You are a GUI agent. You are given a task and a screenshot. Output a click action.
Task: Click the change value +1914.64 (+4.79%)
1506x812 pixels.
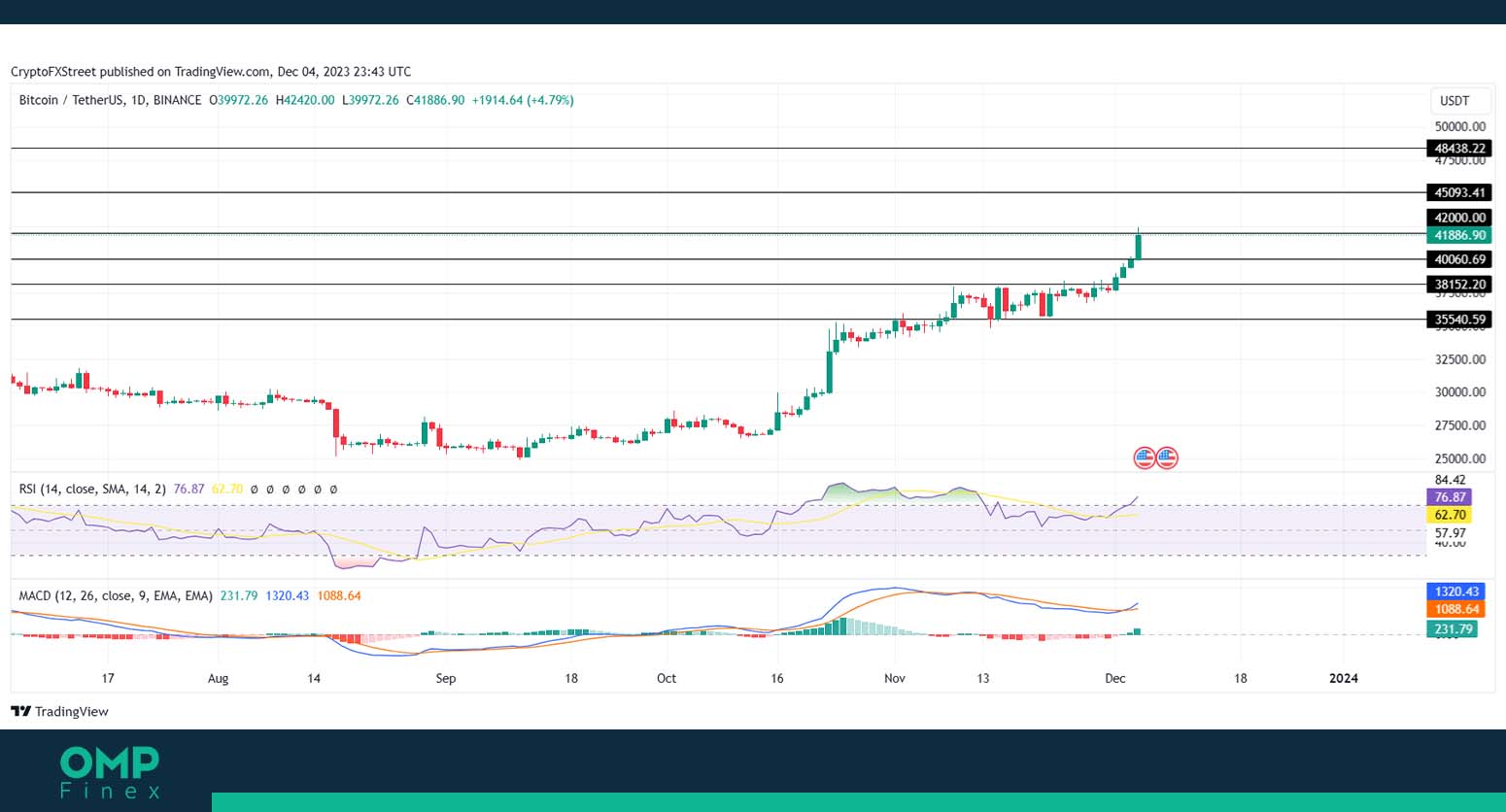coord(523,100)
